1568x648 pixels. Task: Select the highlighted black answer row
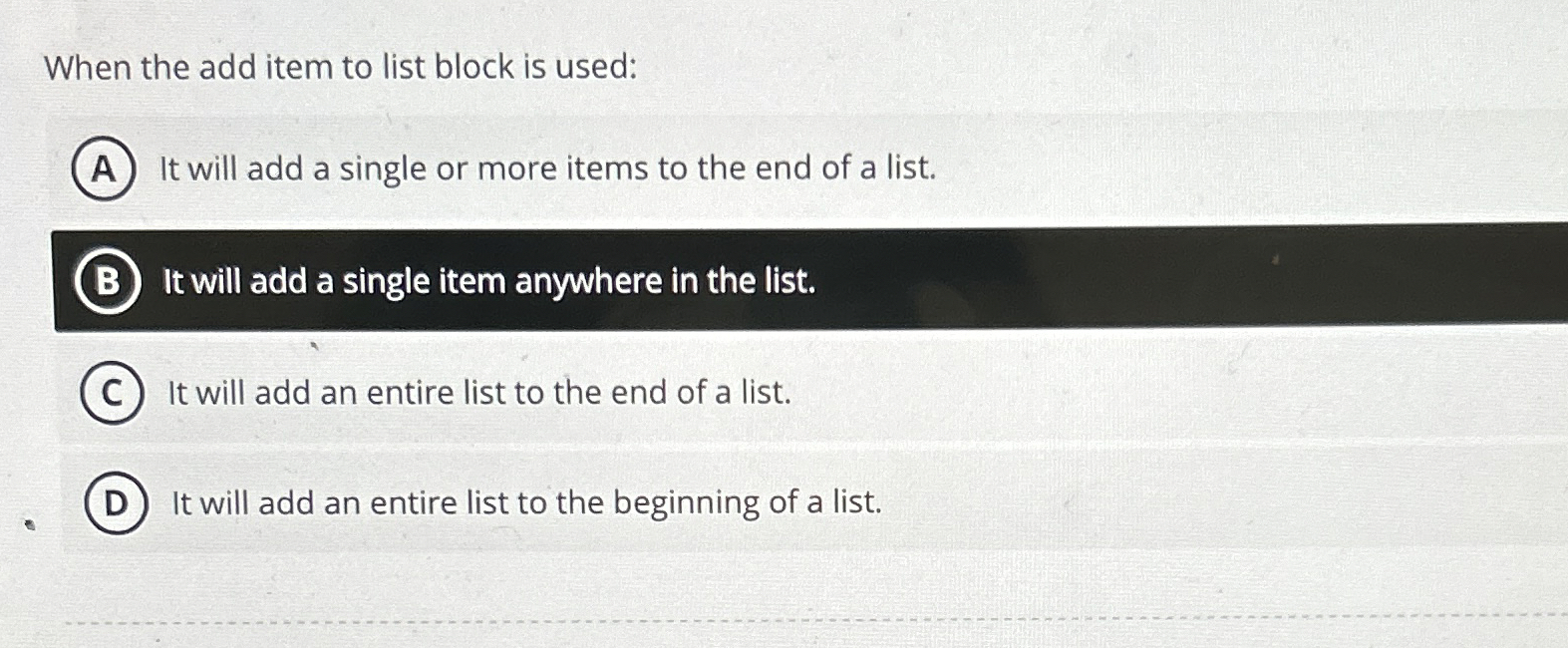tap(698, 281)
